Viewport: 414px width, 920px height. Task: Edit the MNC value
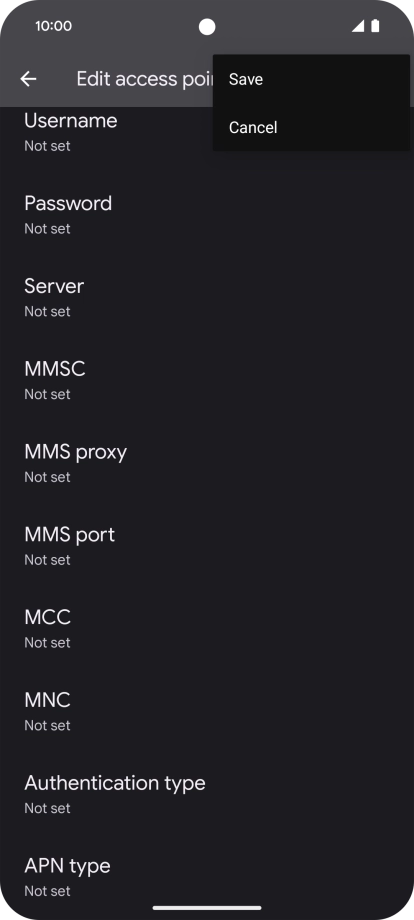pyautogui.click(x=207, y=711)
